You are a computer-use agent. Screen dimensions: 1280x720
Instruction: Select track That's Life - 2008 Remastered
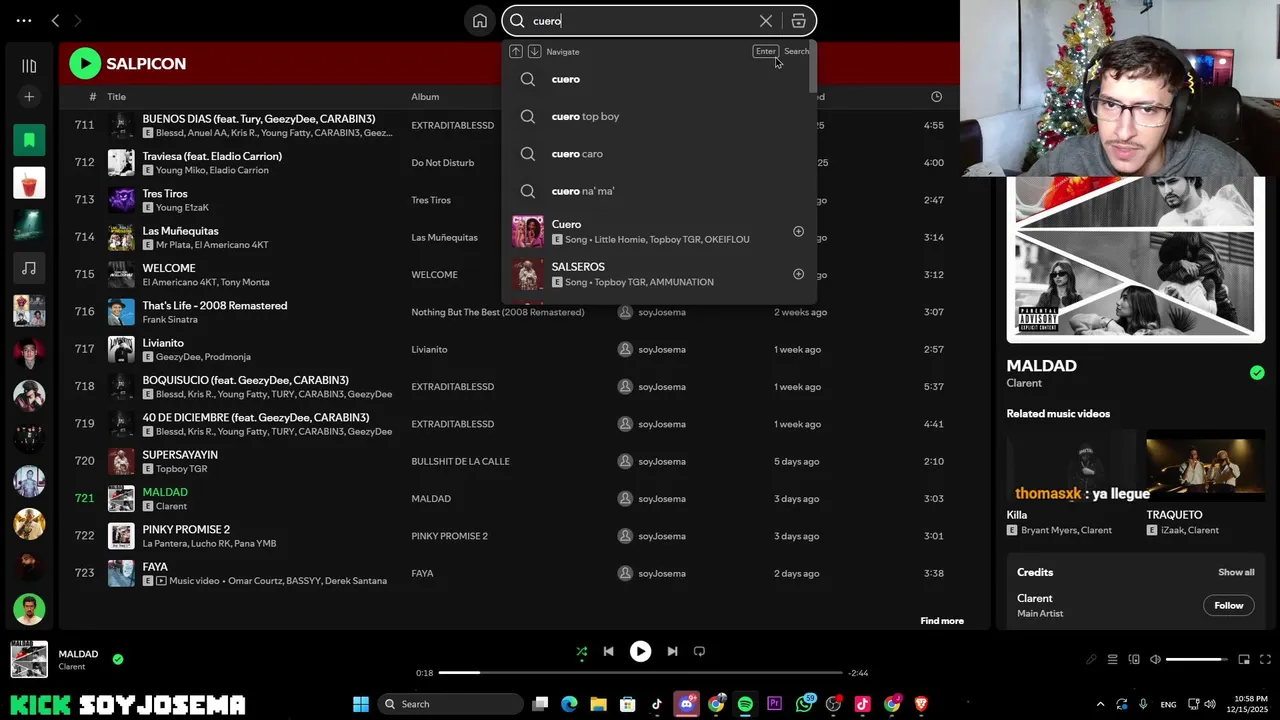point(215,306)
